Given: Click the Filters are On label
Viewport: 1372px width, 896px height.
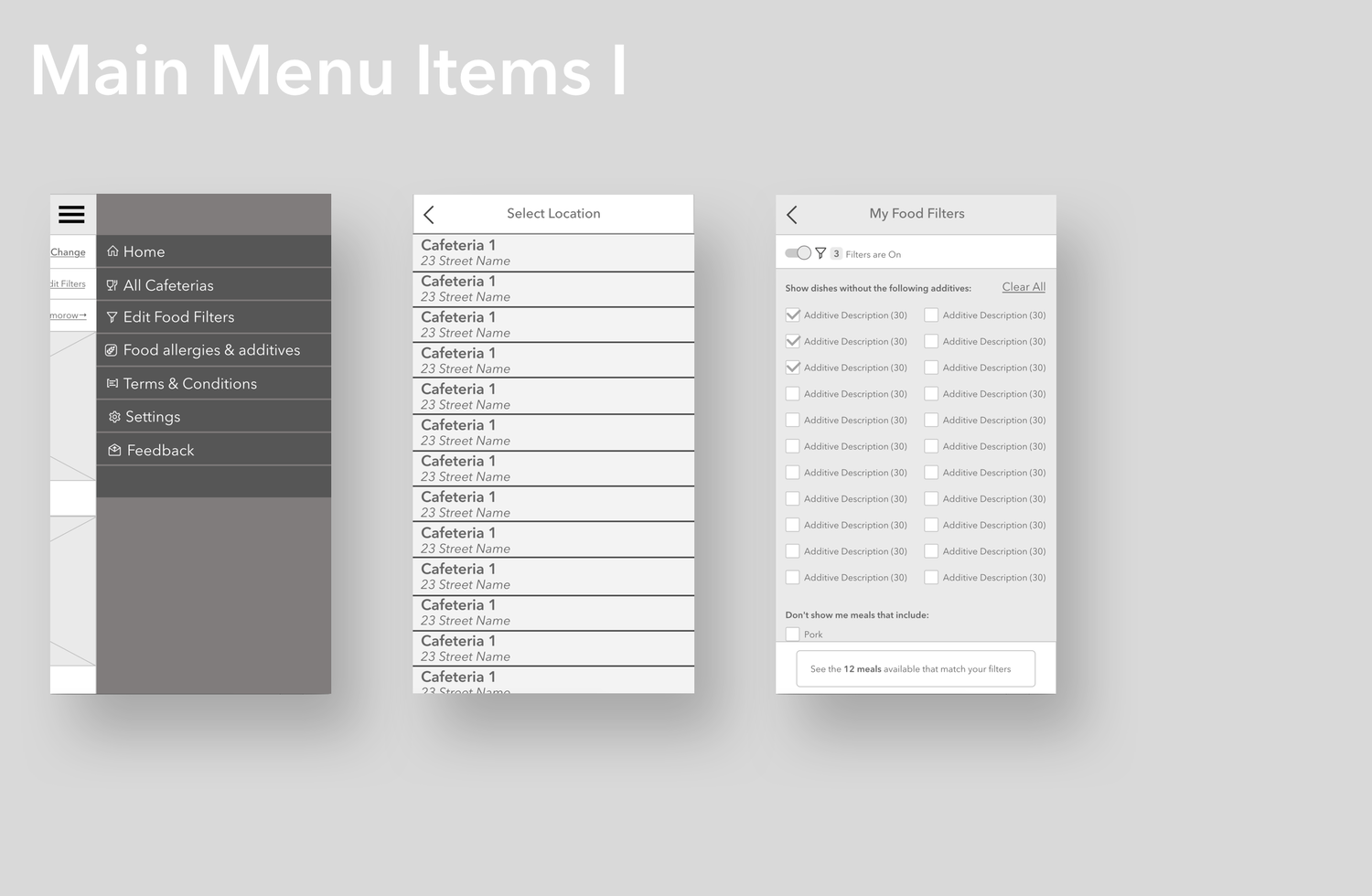Looking at the screenshot, I should [873, 255].
